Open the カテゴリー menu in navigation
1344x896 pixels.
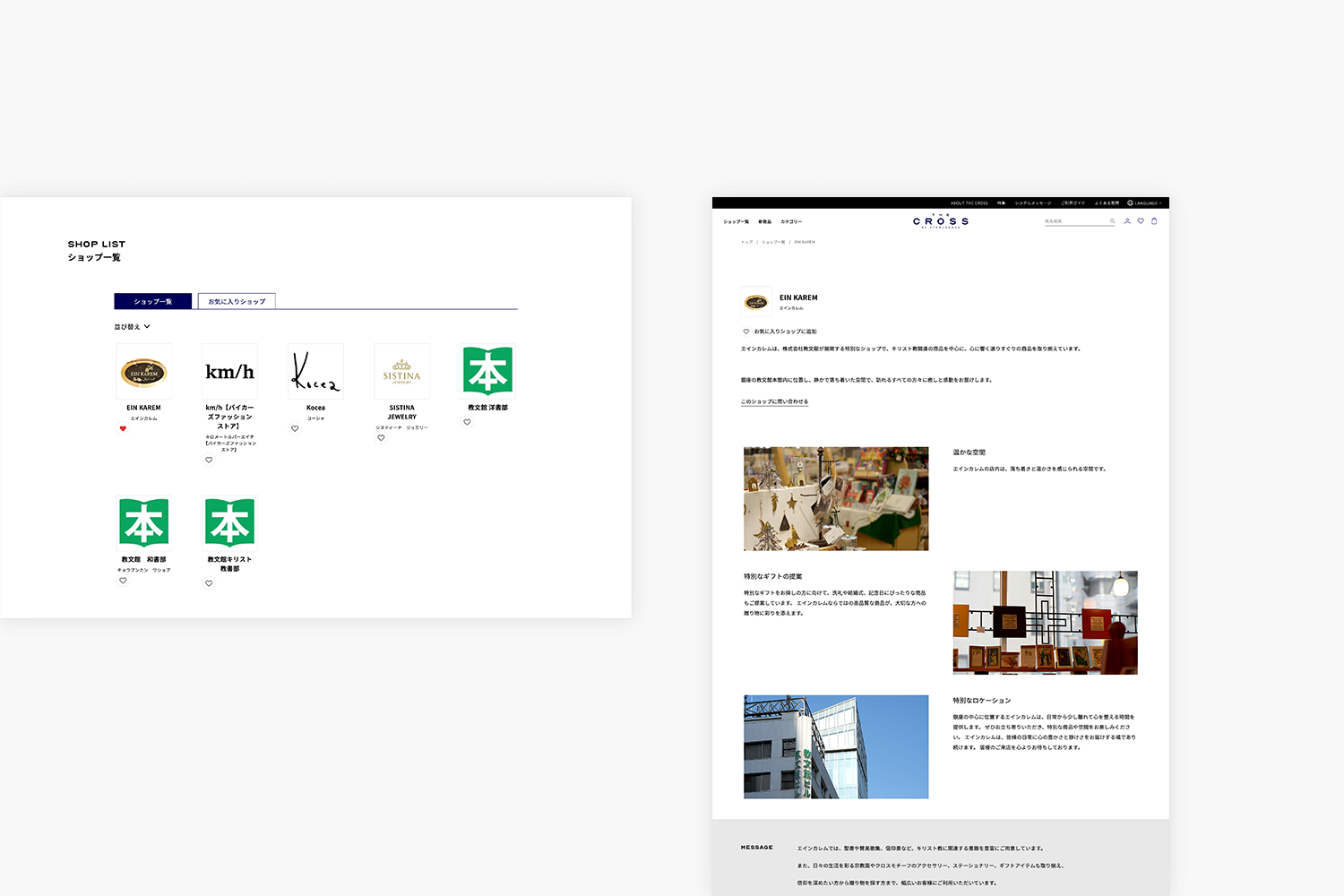(x=791, y=221)
